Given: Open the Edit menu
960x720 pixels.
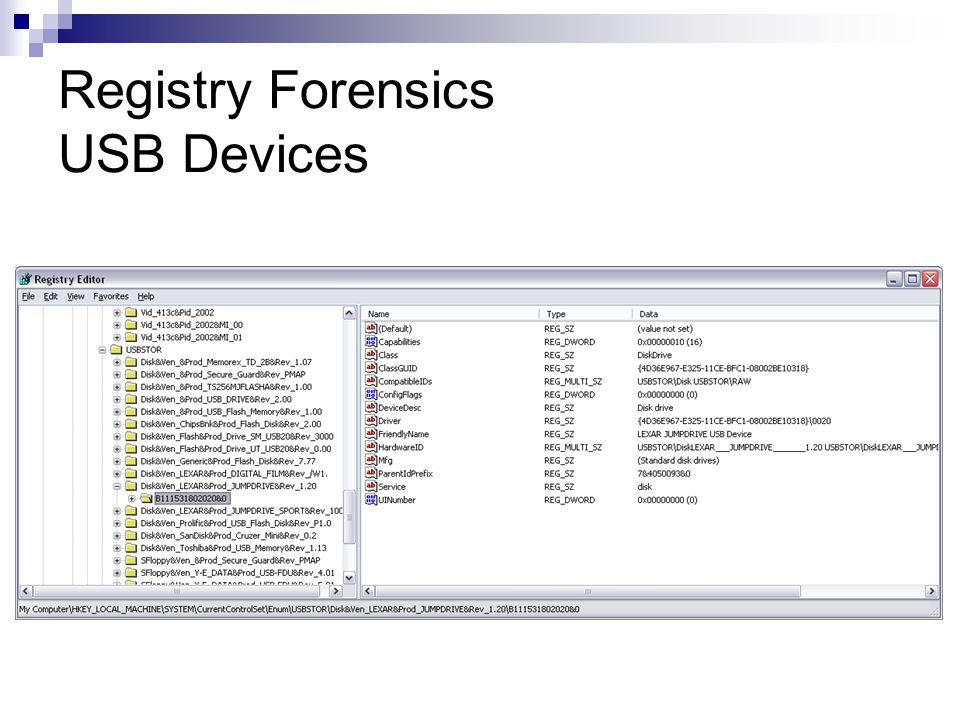Looking at the screenshot, I should [50, 296].
